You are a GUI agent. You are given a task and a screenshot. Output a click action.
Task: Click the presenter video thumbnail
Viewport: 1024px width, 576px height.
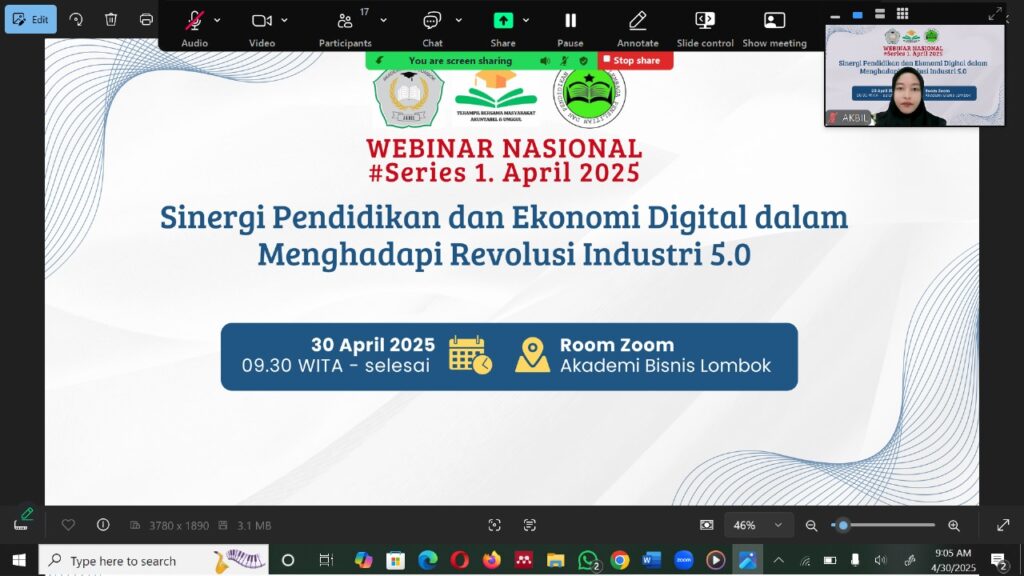point(914,75)
